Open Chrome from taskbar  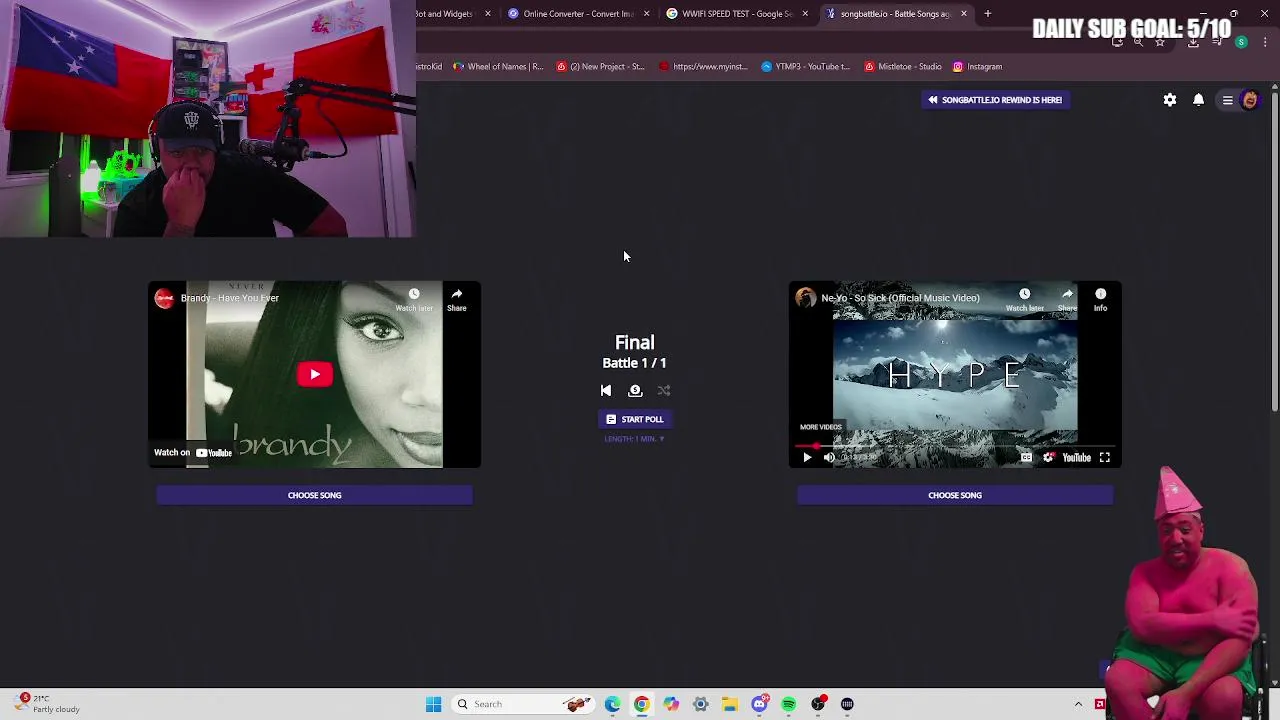[641, 704]
